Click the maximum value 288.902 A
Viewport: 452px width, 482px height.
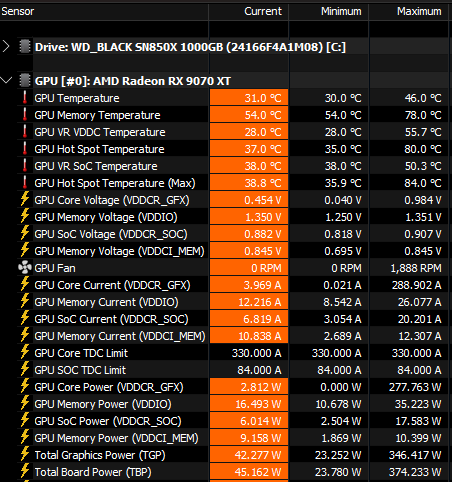417,285
